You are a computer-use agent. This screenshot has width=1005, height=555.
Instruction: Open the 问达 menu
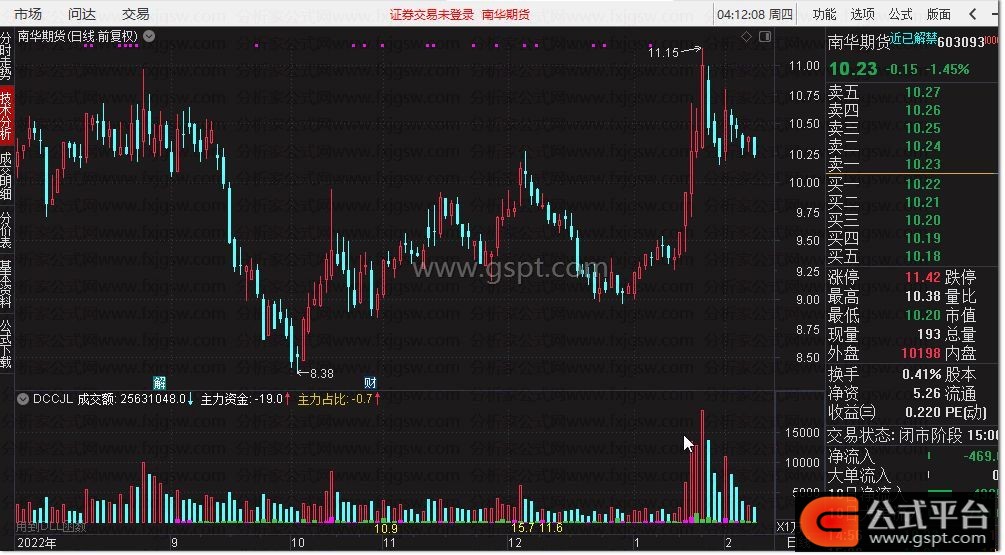click(81, 13)
